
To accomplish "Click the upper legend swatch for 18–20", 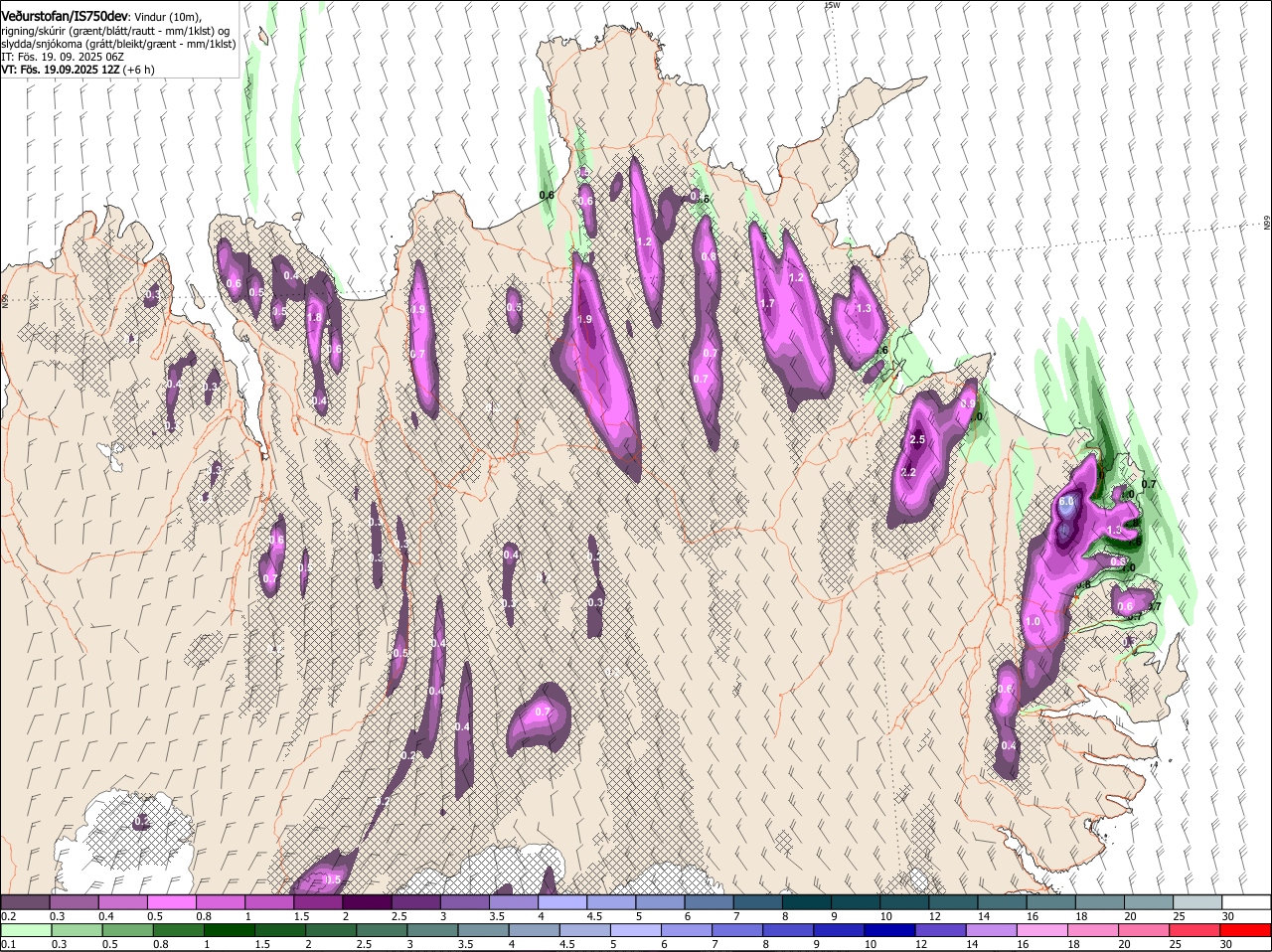I will tap(1101, 902).
